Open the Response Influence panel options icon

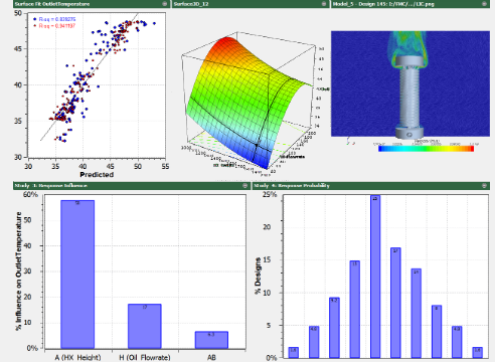coord(245,185)
